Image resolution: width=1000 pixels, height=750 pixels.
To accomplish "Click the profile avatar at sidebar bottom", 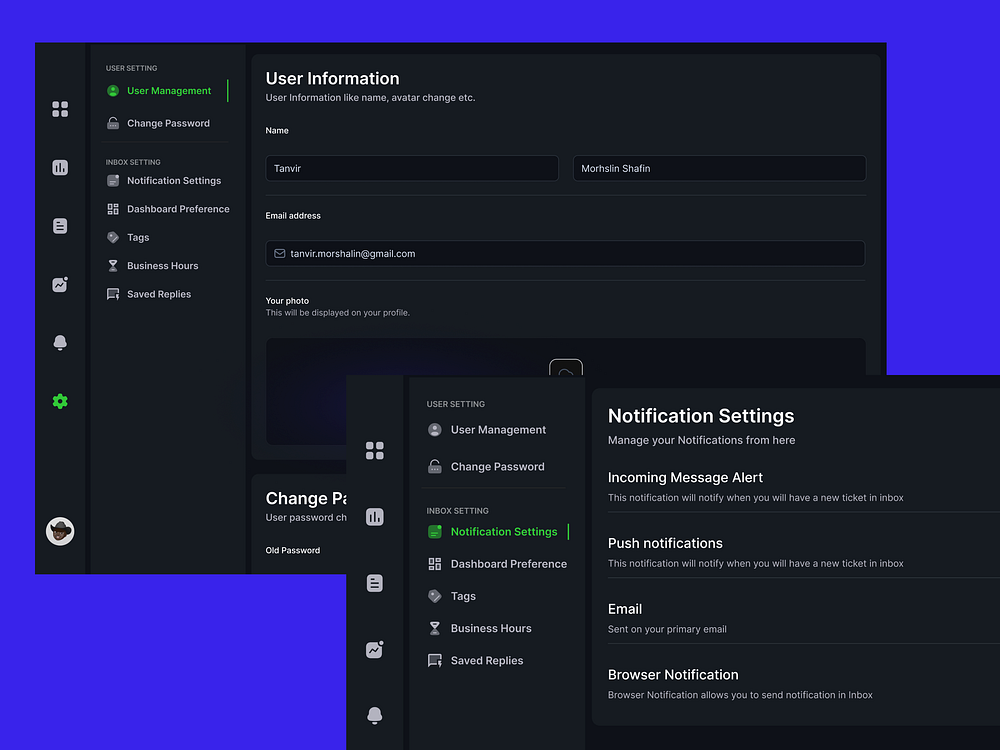I will click(x=60, y=531).
